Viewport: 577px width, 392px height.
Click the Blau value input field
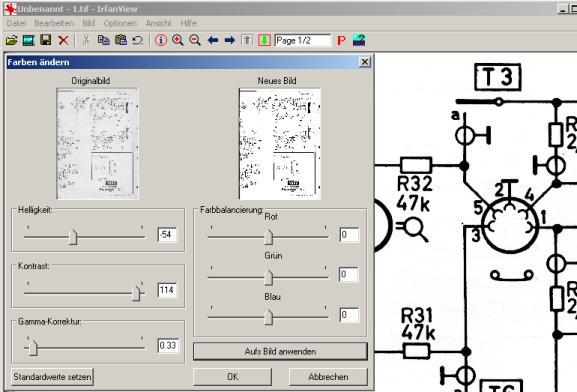[349, 315]
